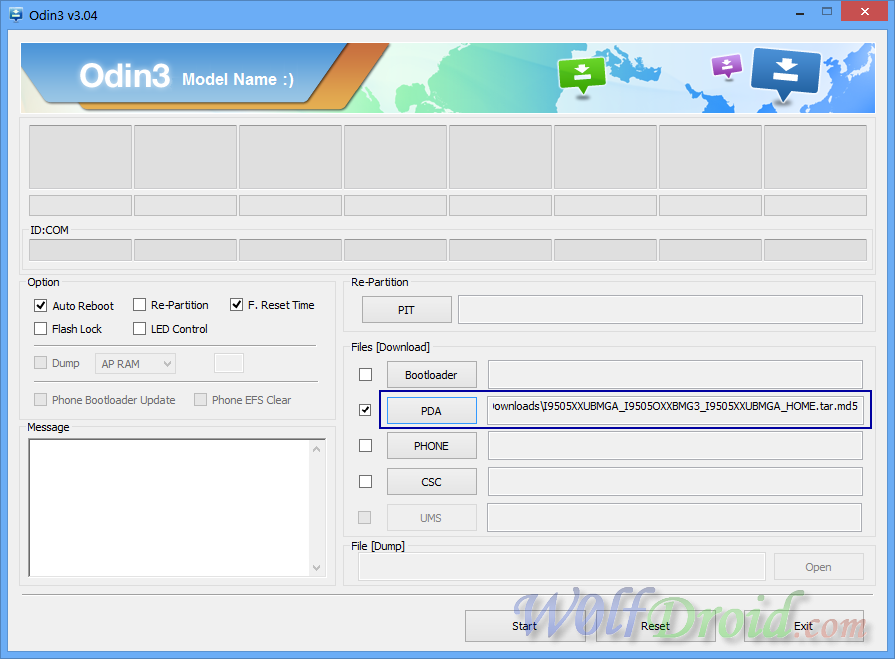The image size is (895, 659).
Task: Click the PDA button
Action: click(x=432, y=411)
